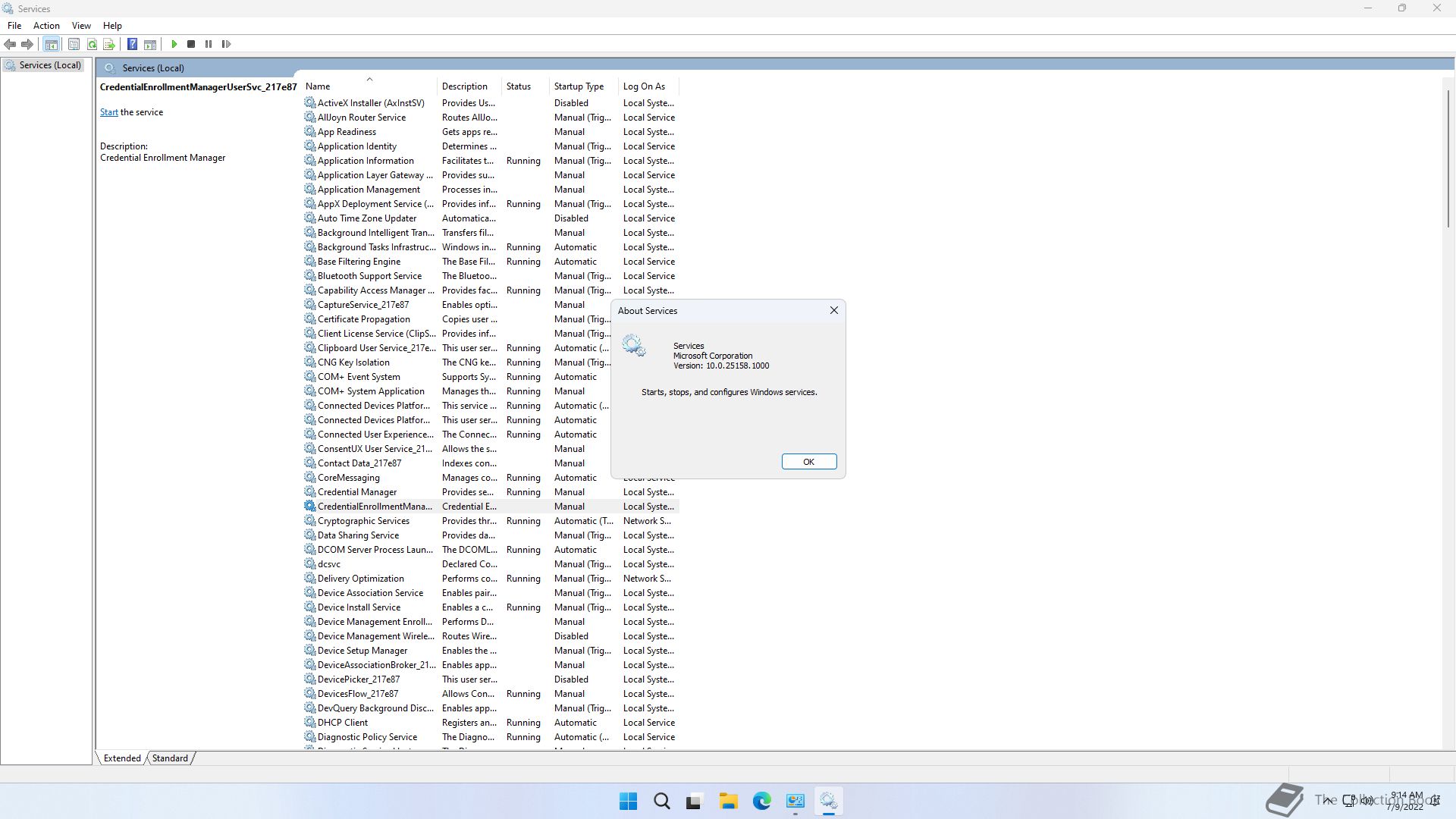Select the DevicePicker_217e87 row
This screenshot has width=1456, height=819.
[491, 679]
